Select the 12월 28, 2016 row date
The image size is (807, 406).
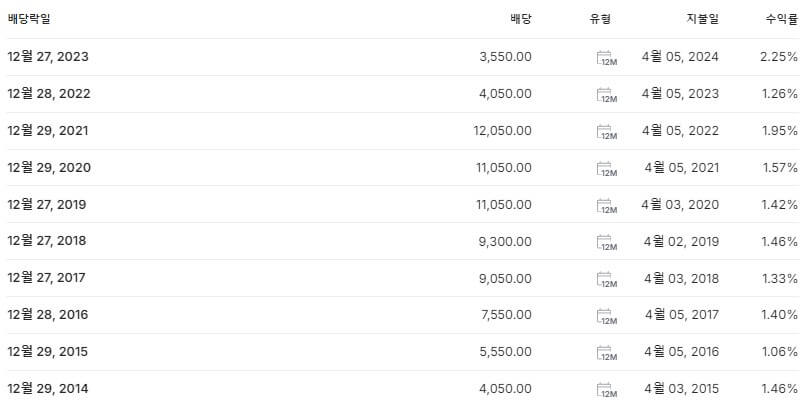pyautogui.click(x=48, y=314)
